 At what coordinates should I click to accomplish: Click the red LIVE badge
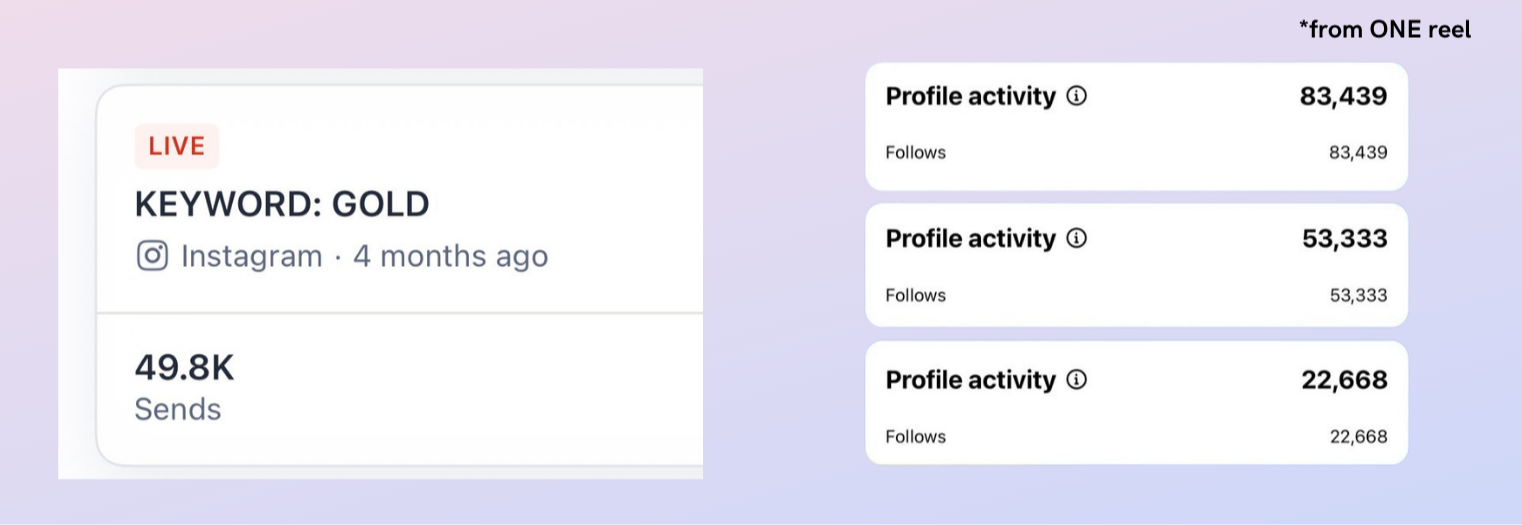(176, 146)
